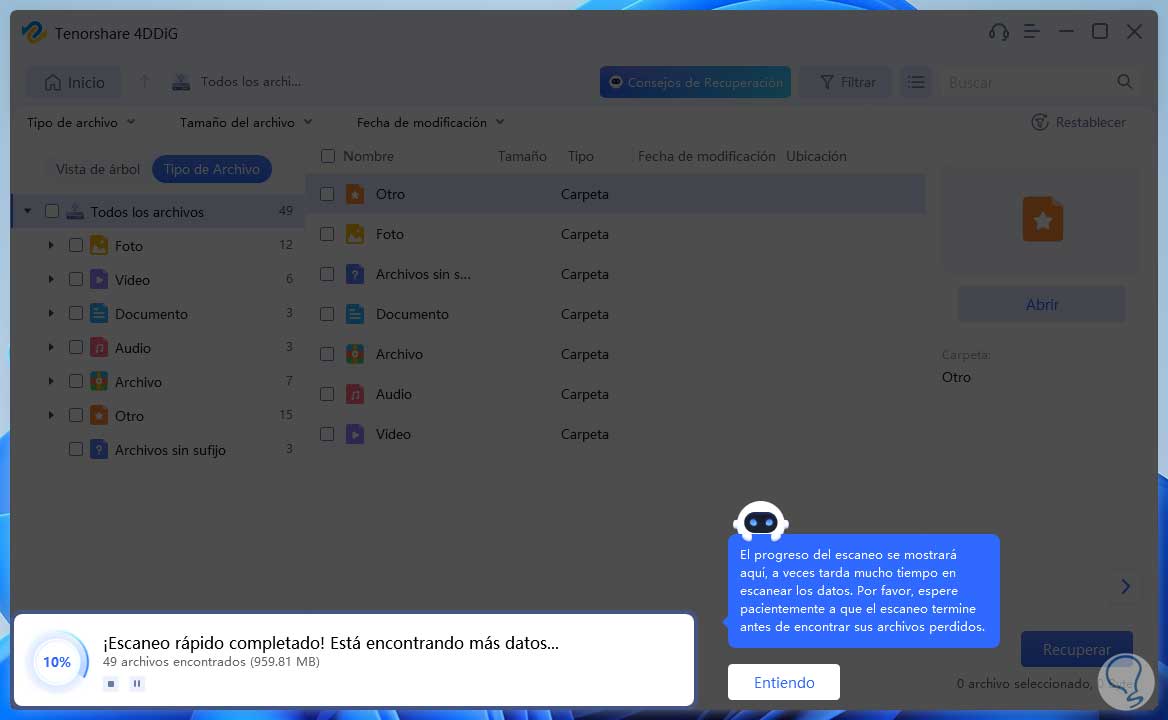The height and width of the screenshot is (720, 1168).
Task: Go to Inicio home button
Action: pyautogui.click(x=74, y=82)
